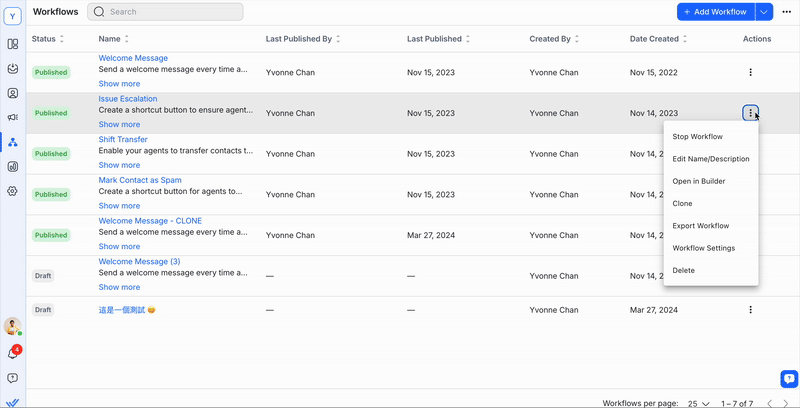The width and height of the screenshot is (800, 408).
Task: Choose Export Workflow in the context menu
Action: (x=700, y=226)
